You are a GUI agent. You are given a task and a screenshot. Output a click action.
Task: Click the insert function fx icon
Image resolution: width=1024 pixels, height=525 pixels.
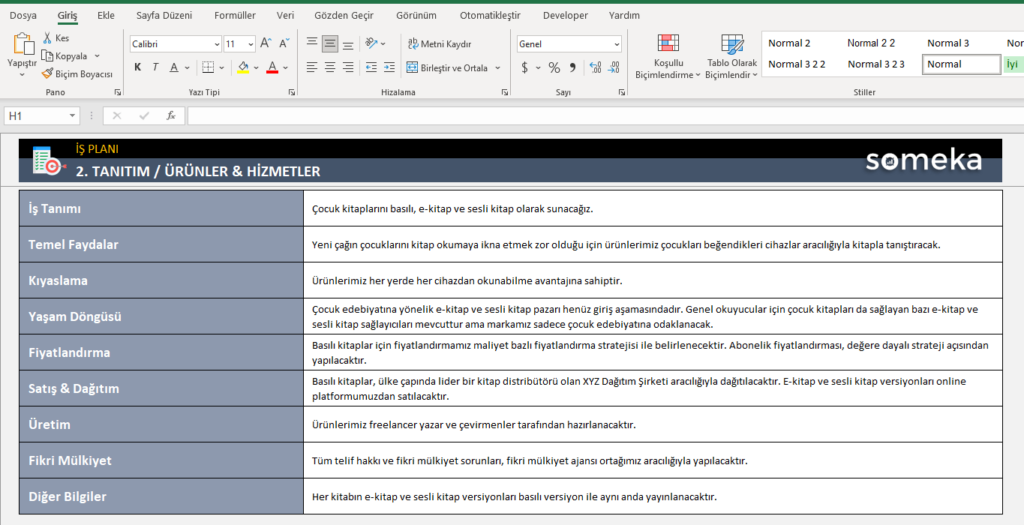(x=171, y=116)
